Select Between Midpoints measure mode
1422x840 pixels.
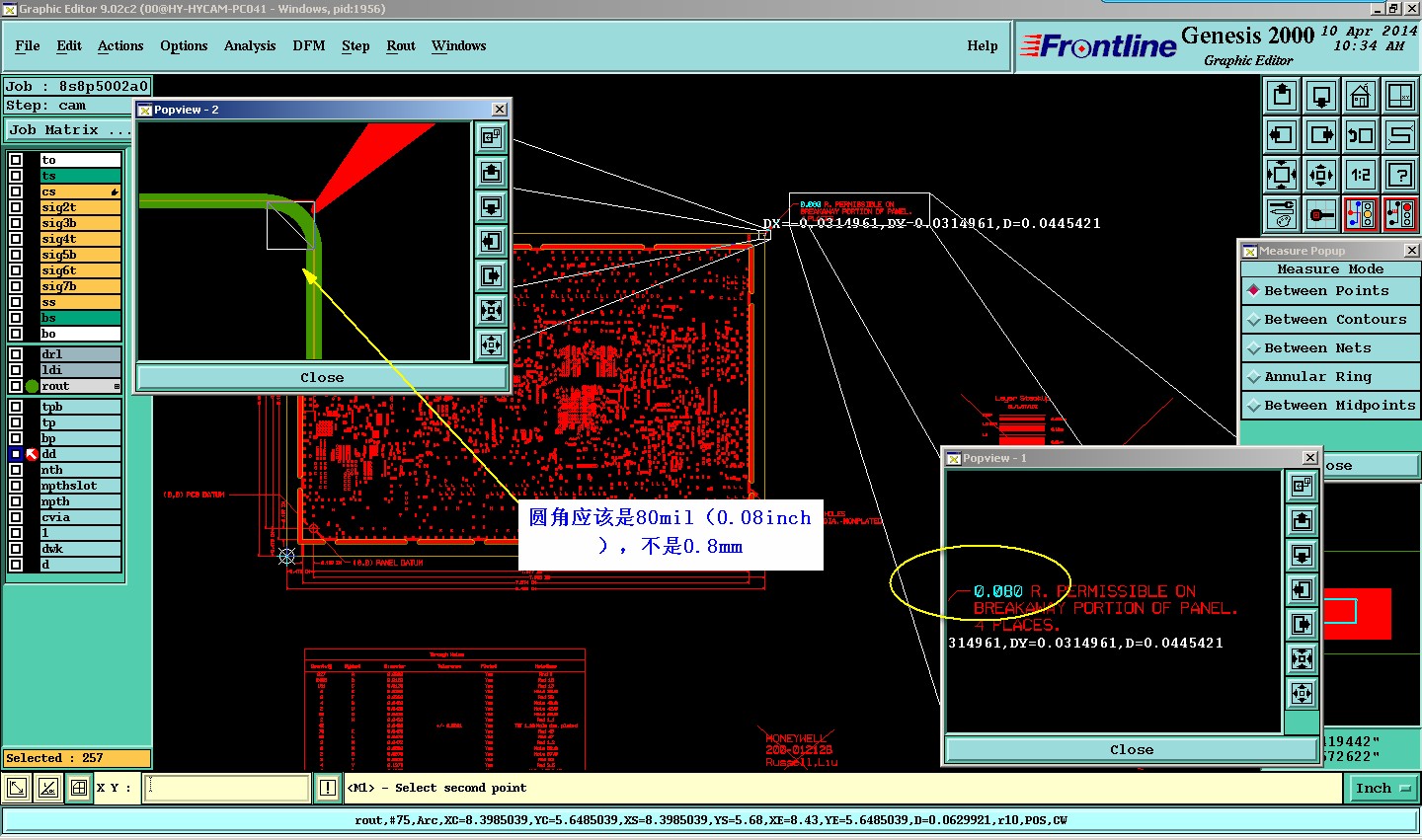pyautogui.click(x=1330, y=406)
